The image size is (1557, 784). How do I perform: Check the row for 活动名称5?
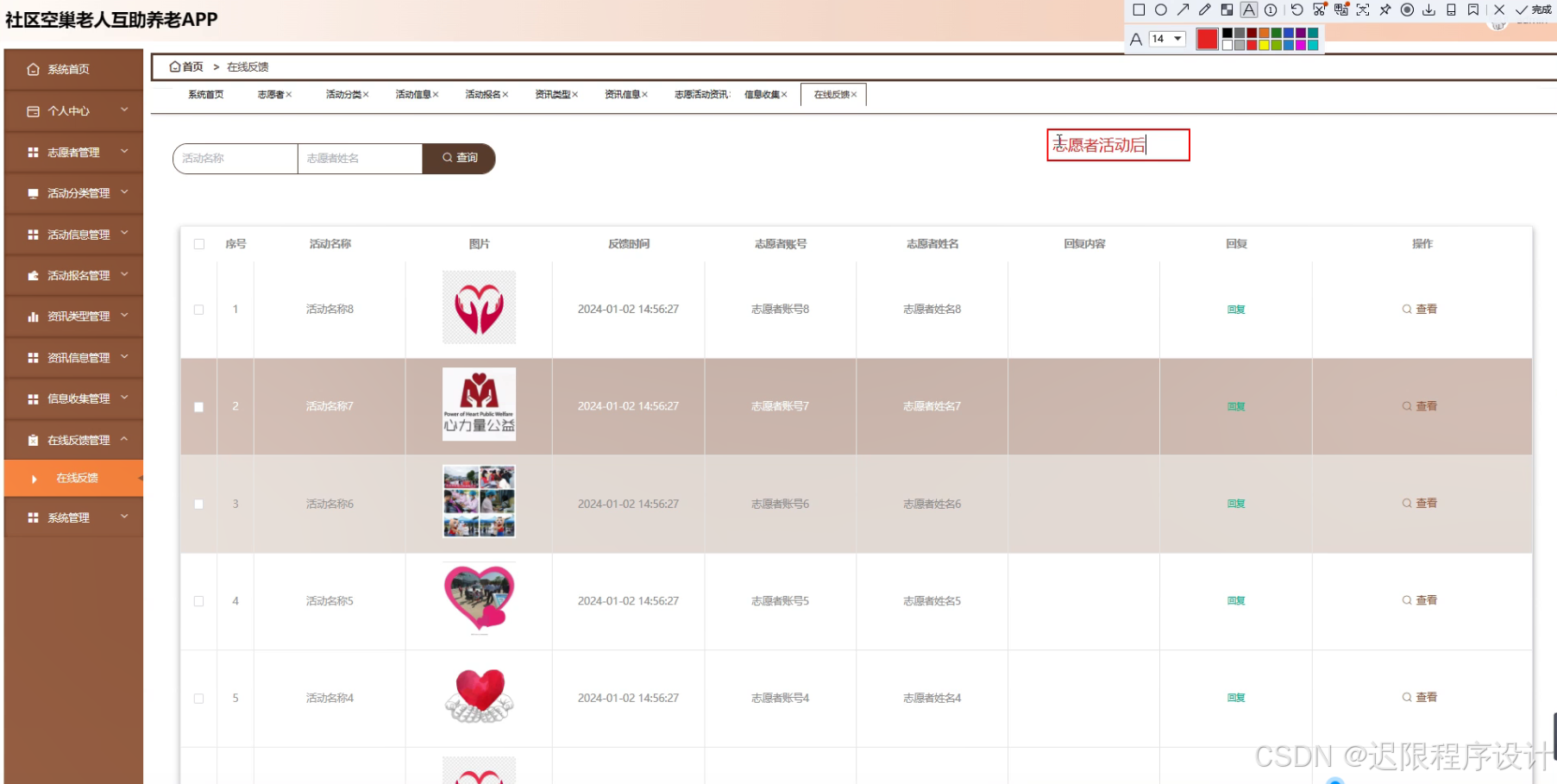tap(199, 601)
